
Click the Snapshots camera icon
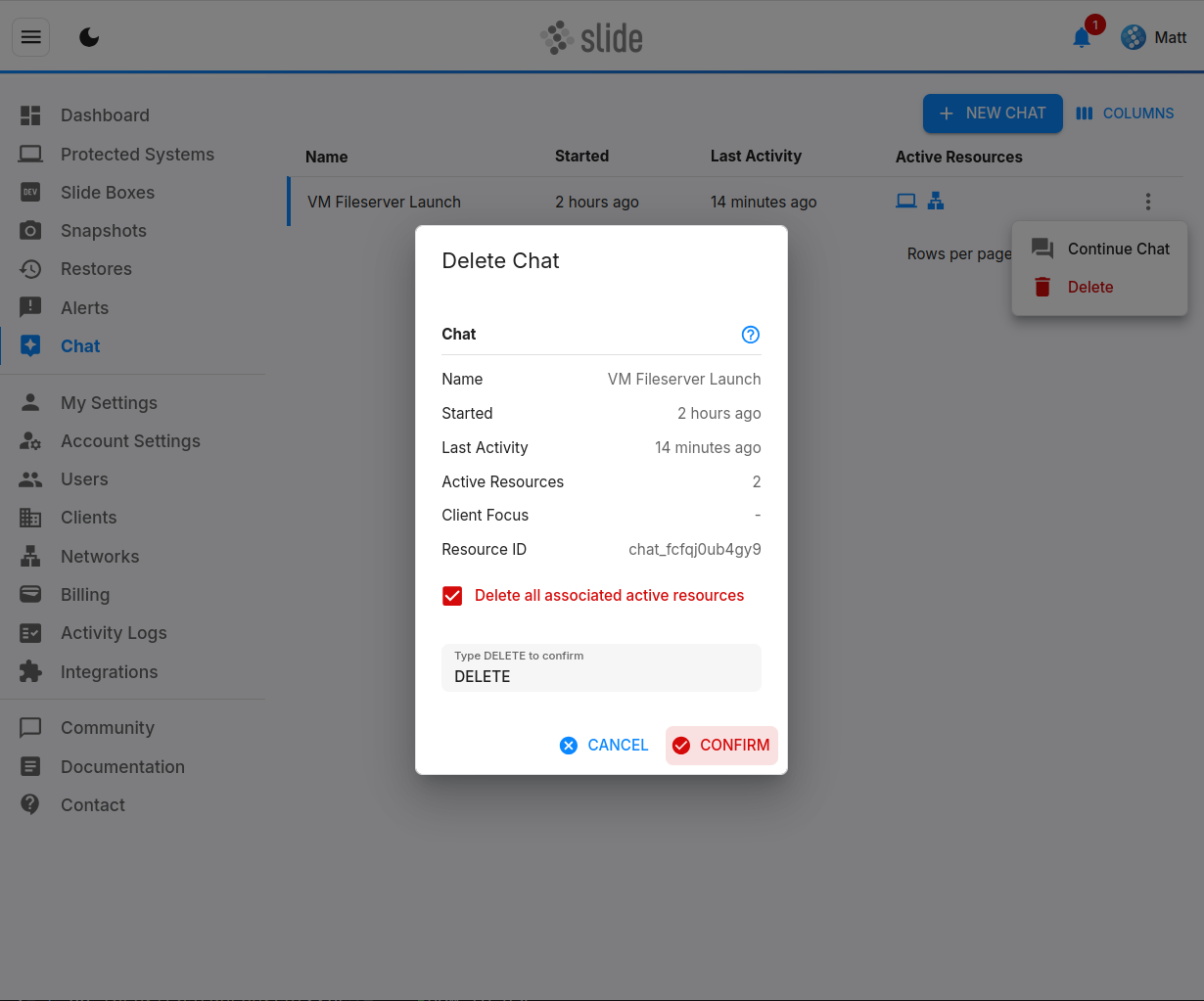(30, 231)
